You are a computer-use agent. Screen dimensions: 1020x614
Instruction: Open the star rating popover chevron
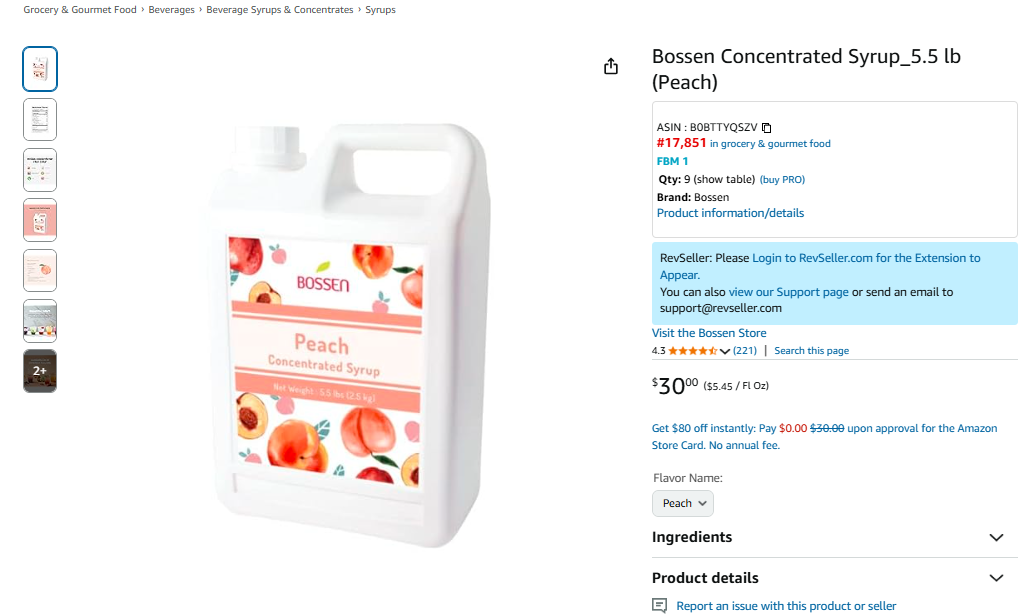pyautogui.click(x=725, y=351)
